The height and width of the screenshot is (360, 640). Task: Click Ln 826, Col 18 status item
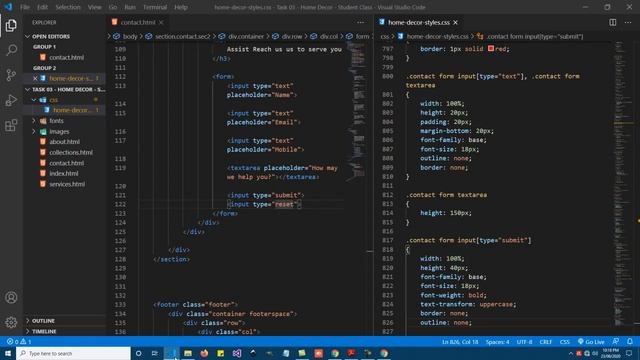(x=460, y=342)
